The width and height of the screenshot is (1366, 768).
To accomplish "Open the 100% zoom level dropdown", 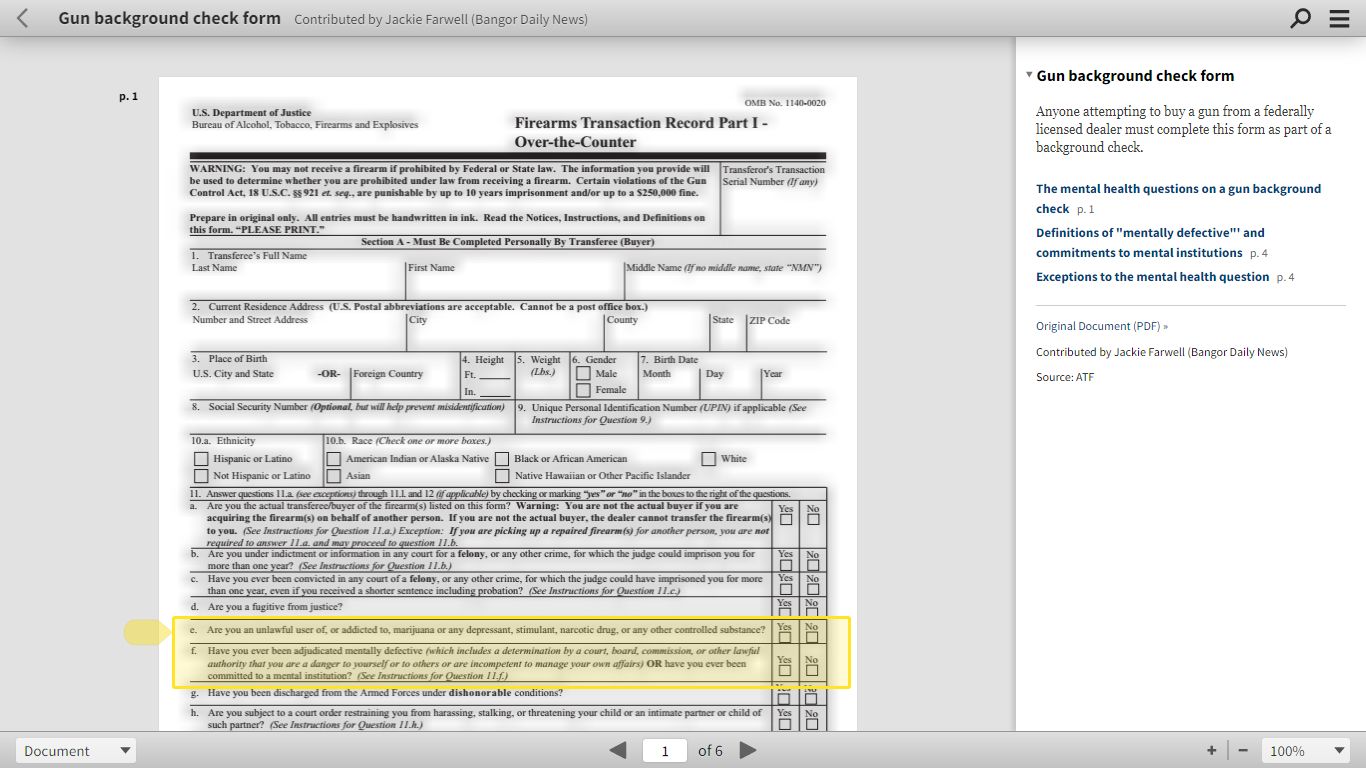I will coord(1306,751).
